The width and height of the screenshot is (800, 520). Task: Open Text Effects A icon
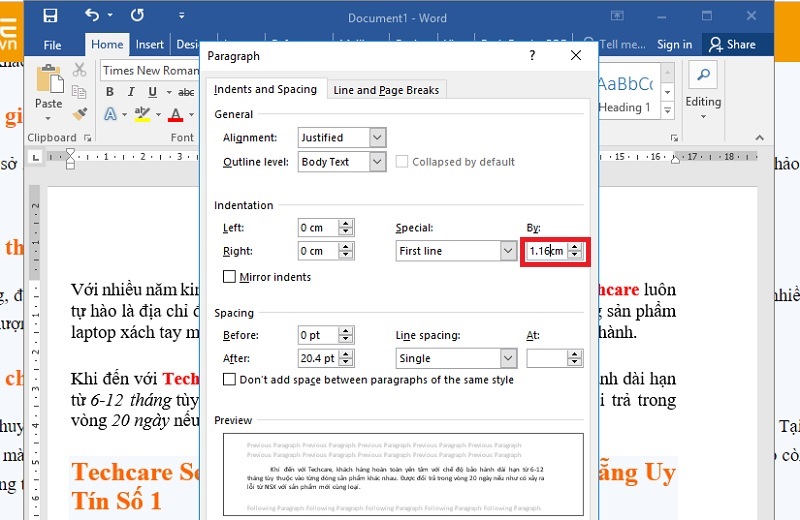[x=110, y=114]
